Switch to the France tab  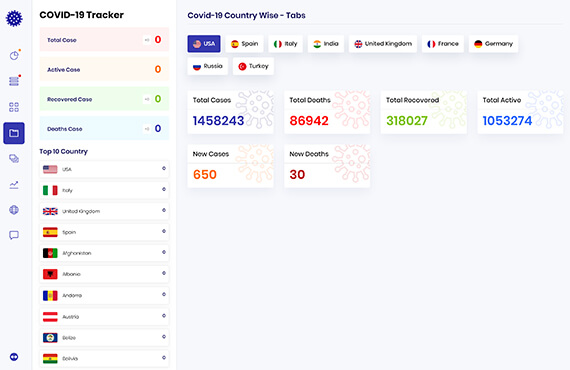point(443,44)
